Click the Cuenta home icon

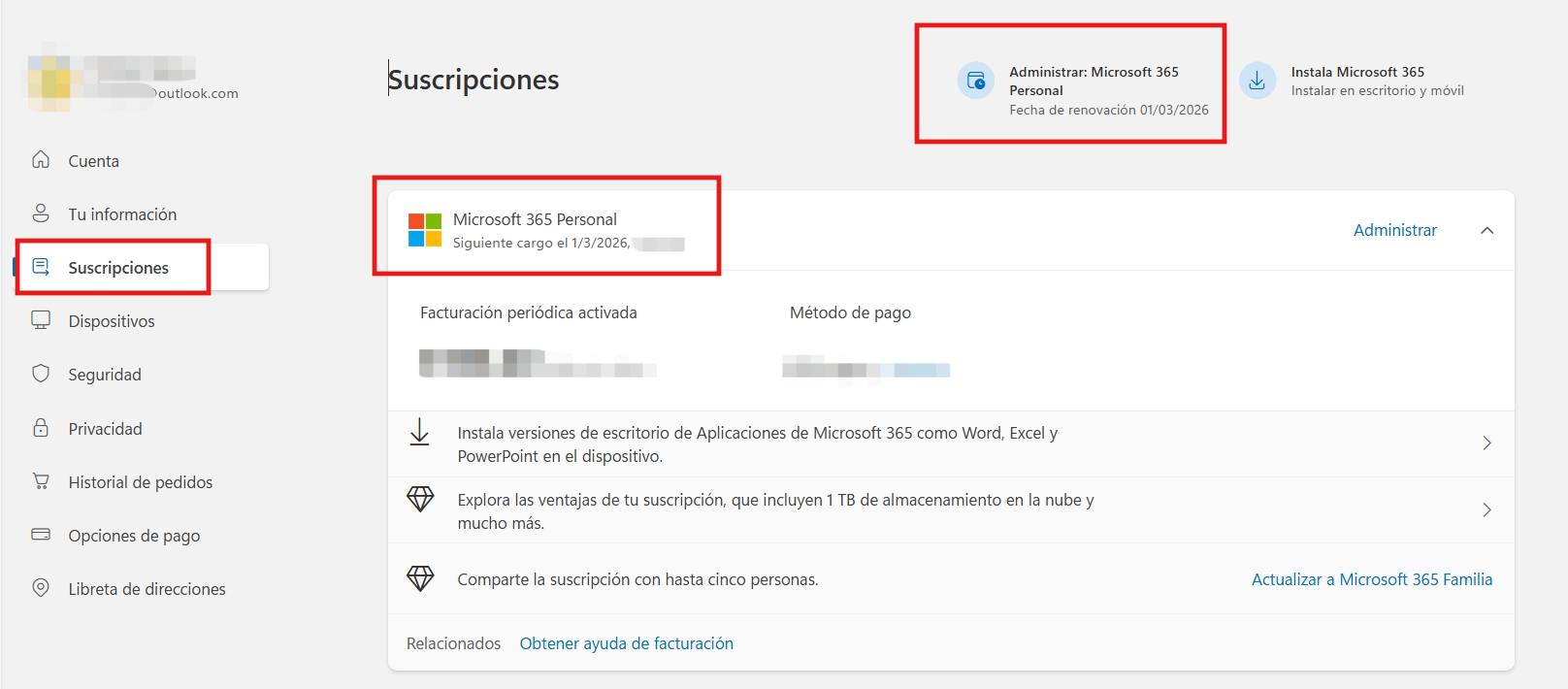[41, 159]
